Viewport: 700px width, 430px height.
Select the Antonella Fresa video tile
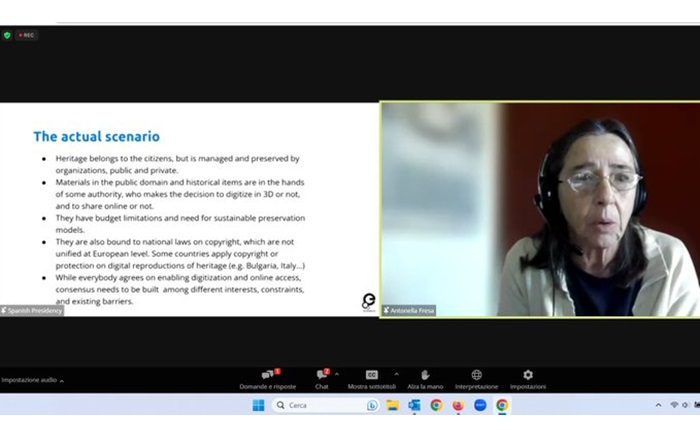pyautogui.click(x=540, y=209)
